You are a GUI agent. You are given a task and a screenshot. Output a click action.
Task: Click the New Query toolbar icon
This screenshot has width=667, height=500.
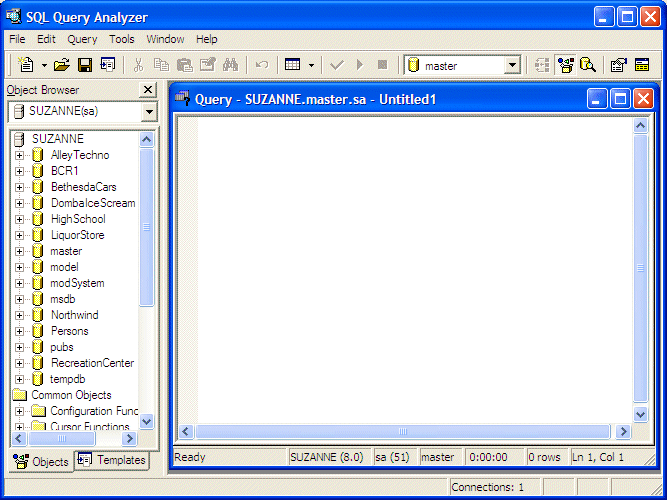coord(26,65)
